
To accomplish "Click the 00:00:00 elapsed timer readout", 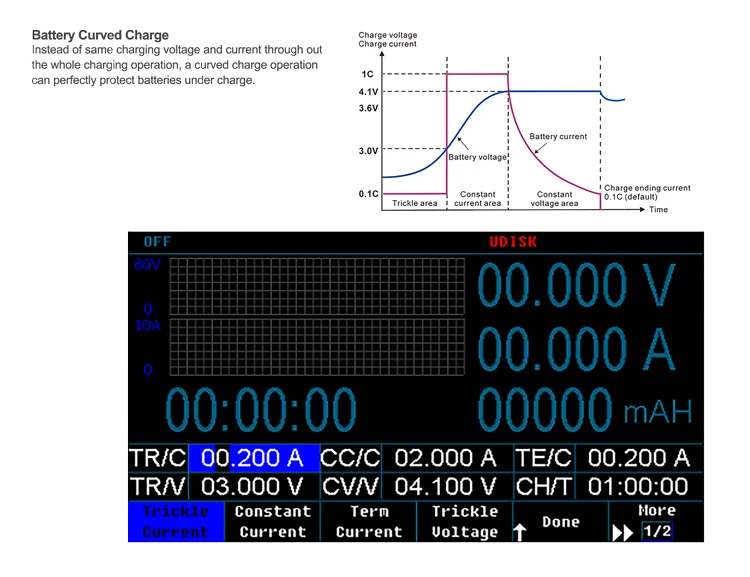I will tap(261, 409).
